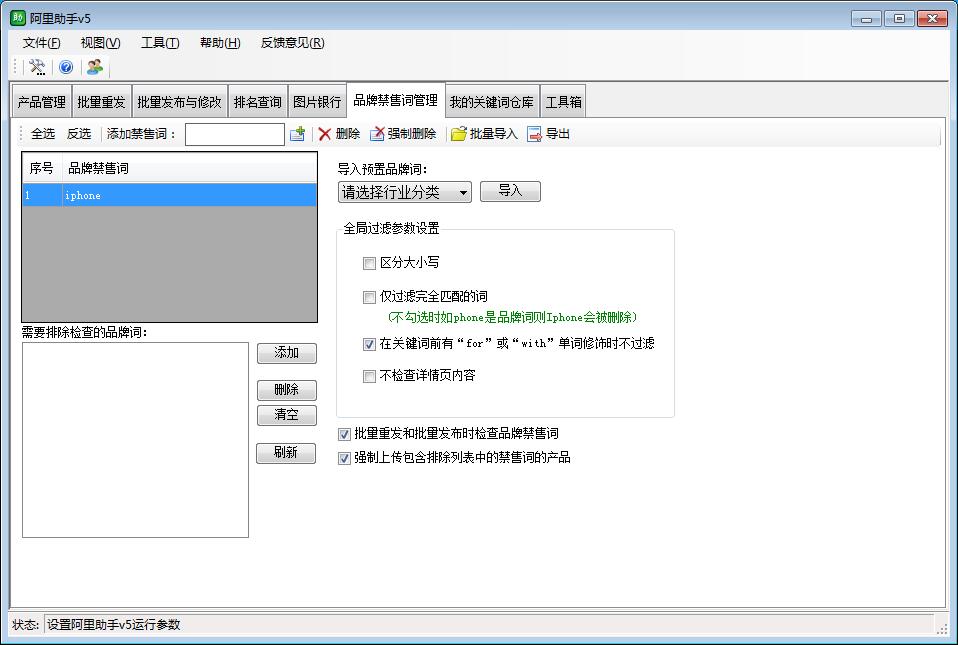The image size is (958, 645).
Task: Toggle the 仅过滤完全匹配的词 checkbox
Action: [369, 297]
